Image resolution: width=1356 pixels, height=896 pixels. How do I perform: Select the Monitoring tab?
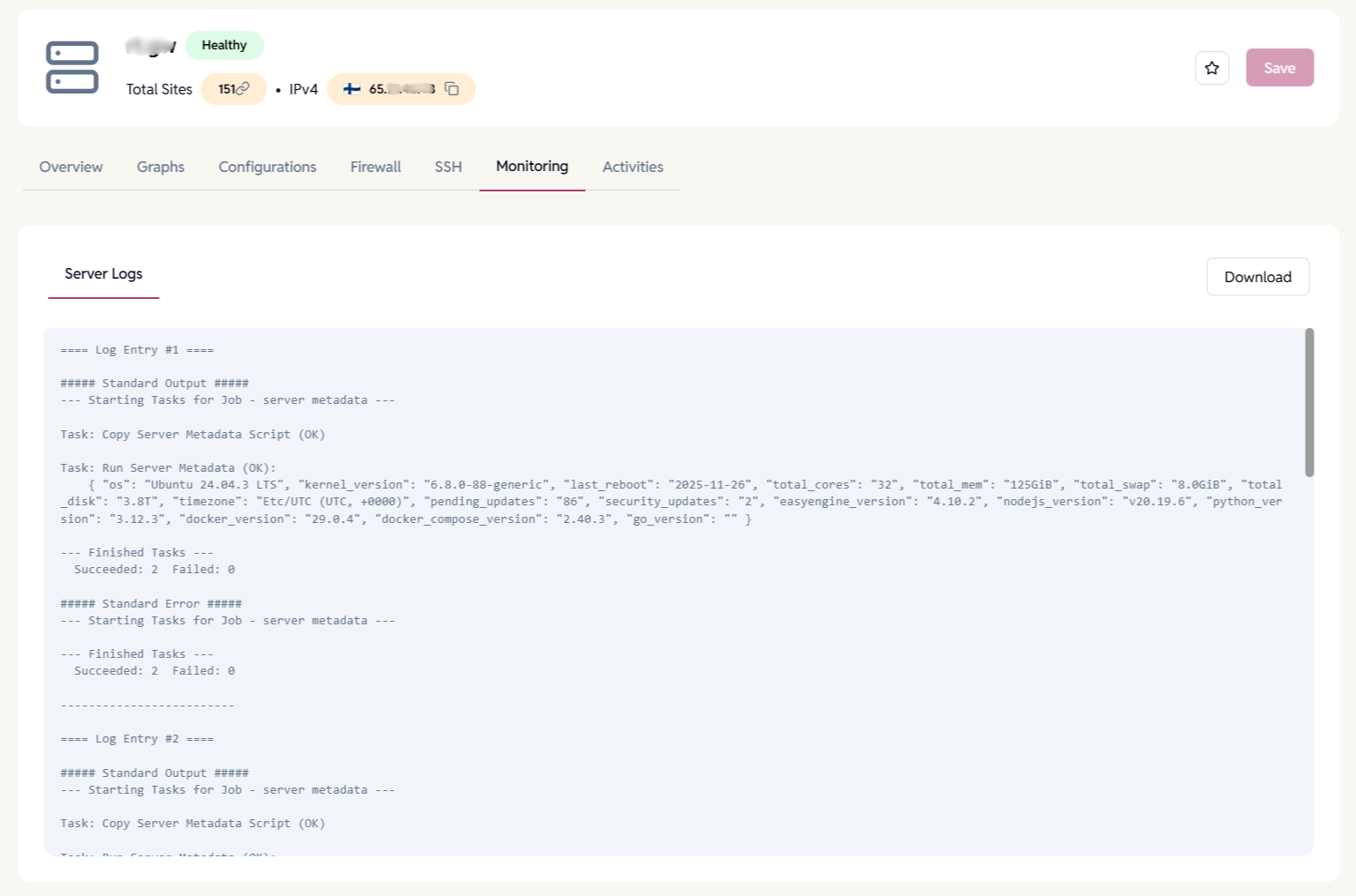pos(532,167)
